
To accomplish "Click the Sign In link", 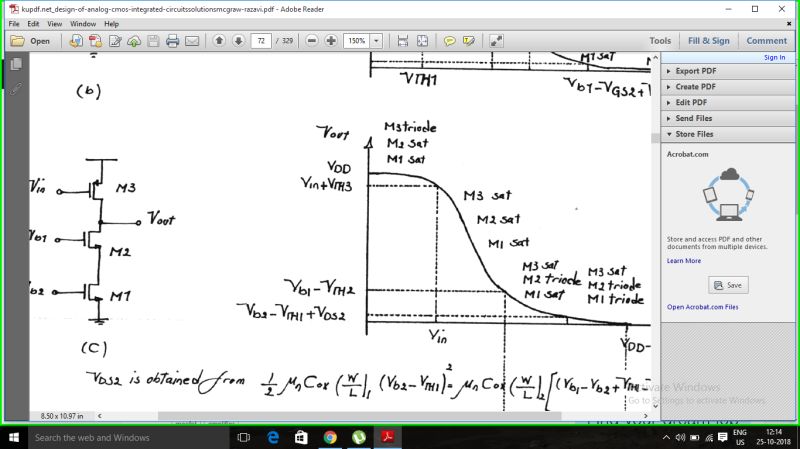I will (x=774, y=58).
